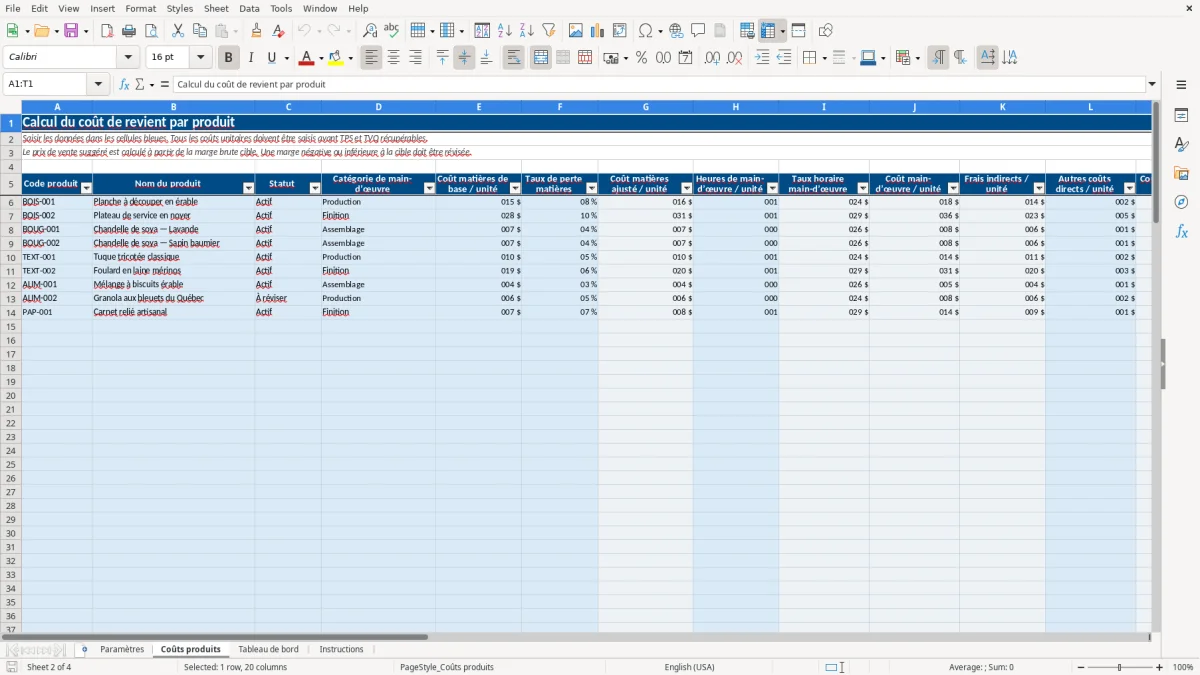Open the Format menu
1200x675 pixels.
click(140, 8)
